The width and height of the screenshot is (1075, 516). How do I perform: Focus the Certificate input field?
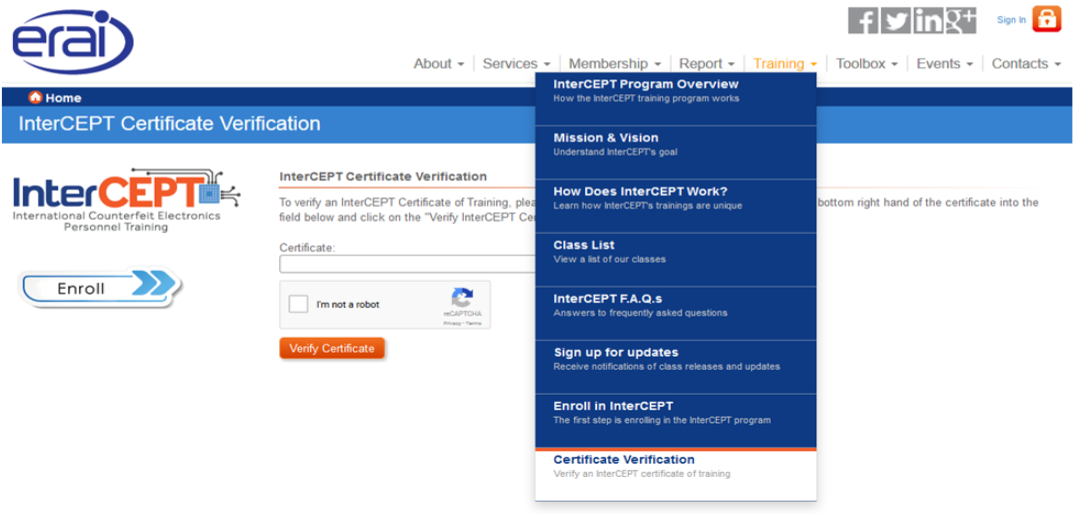[x=407, y=265]
